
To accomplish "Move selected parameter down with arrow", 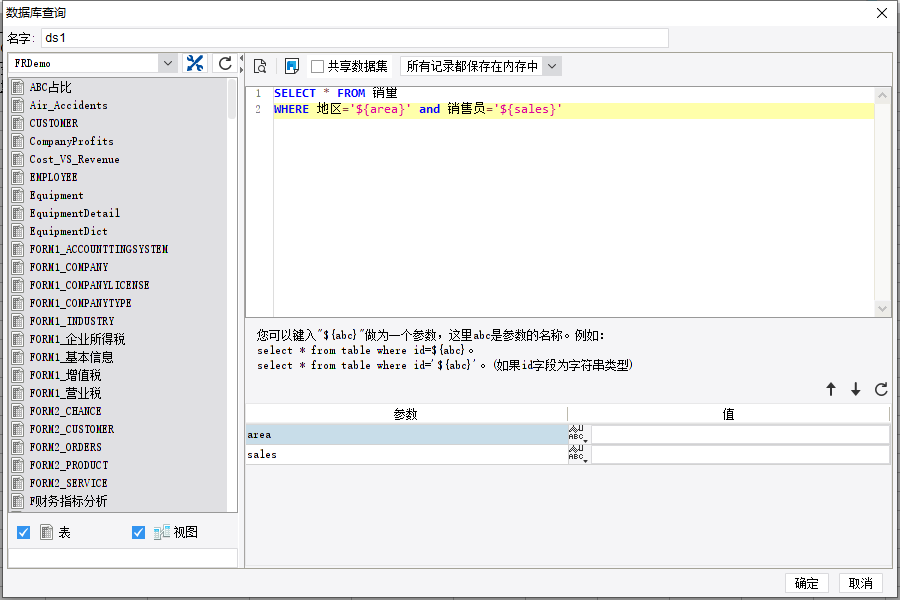I will [x=856, y=390].
